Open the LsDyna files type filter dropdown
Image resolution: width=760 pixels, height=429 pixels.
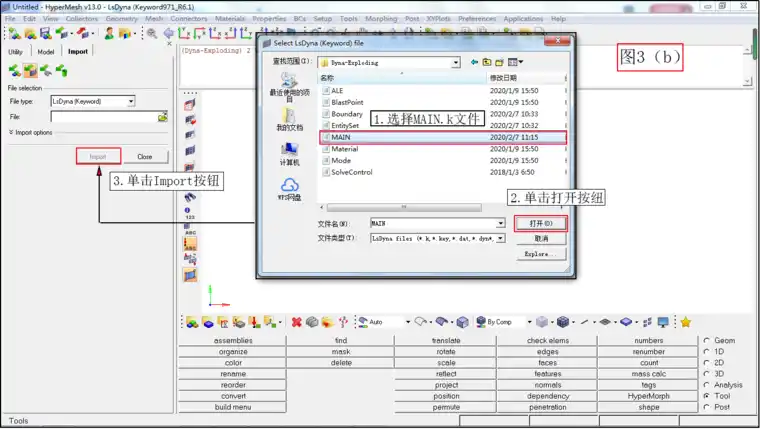pyautogui.click(x=500, y=238)
